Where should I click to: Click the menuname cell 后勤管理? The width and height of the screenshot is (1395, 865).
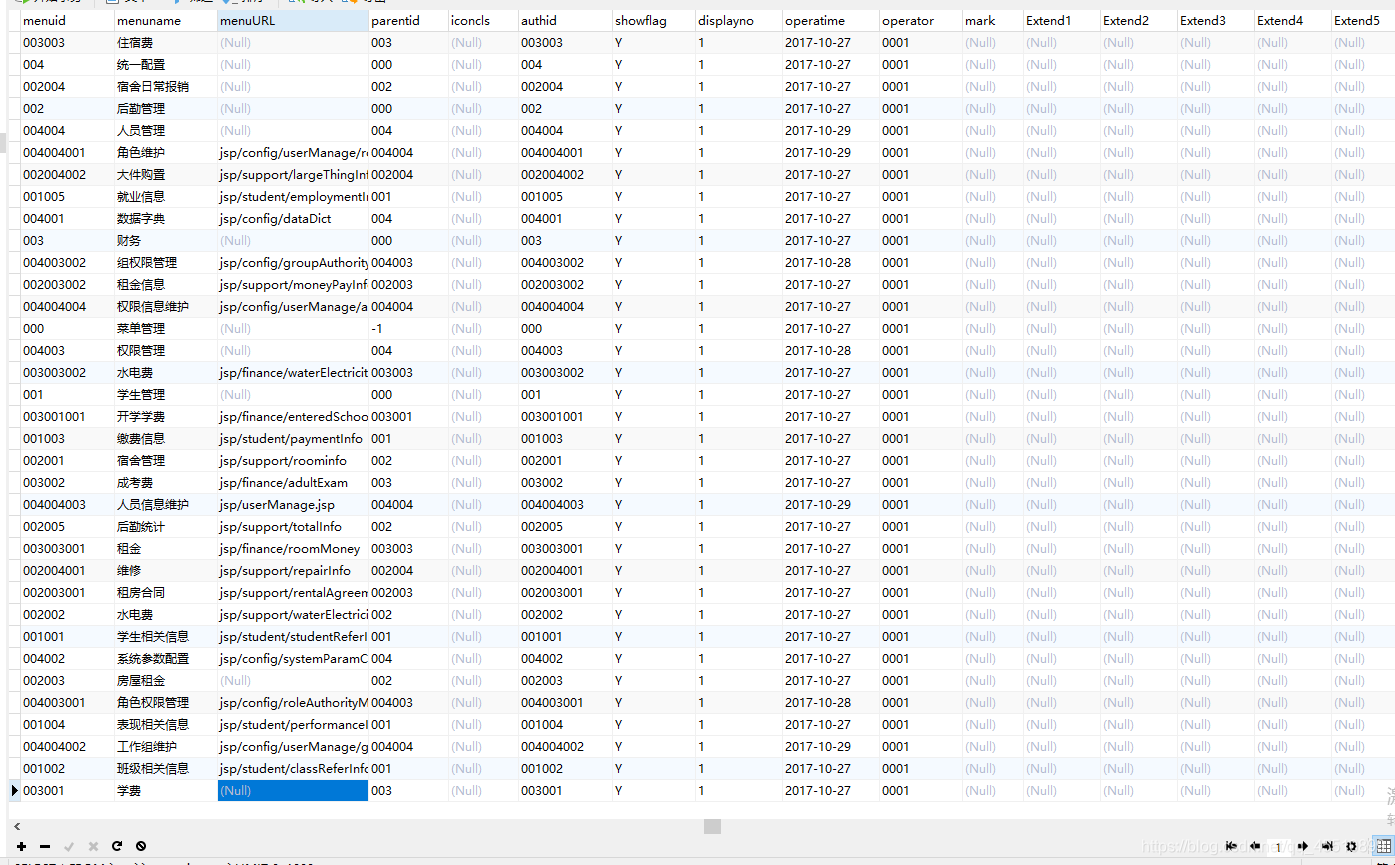point(165,108)
